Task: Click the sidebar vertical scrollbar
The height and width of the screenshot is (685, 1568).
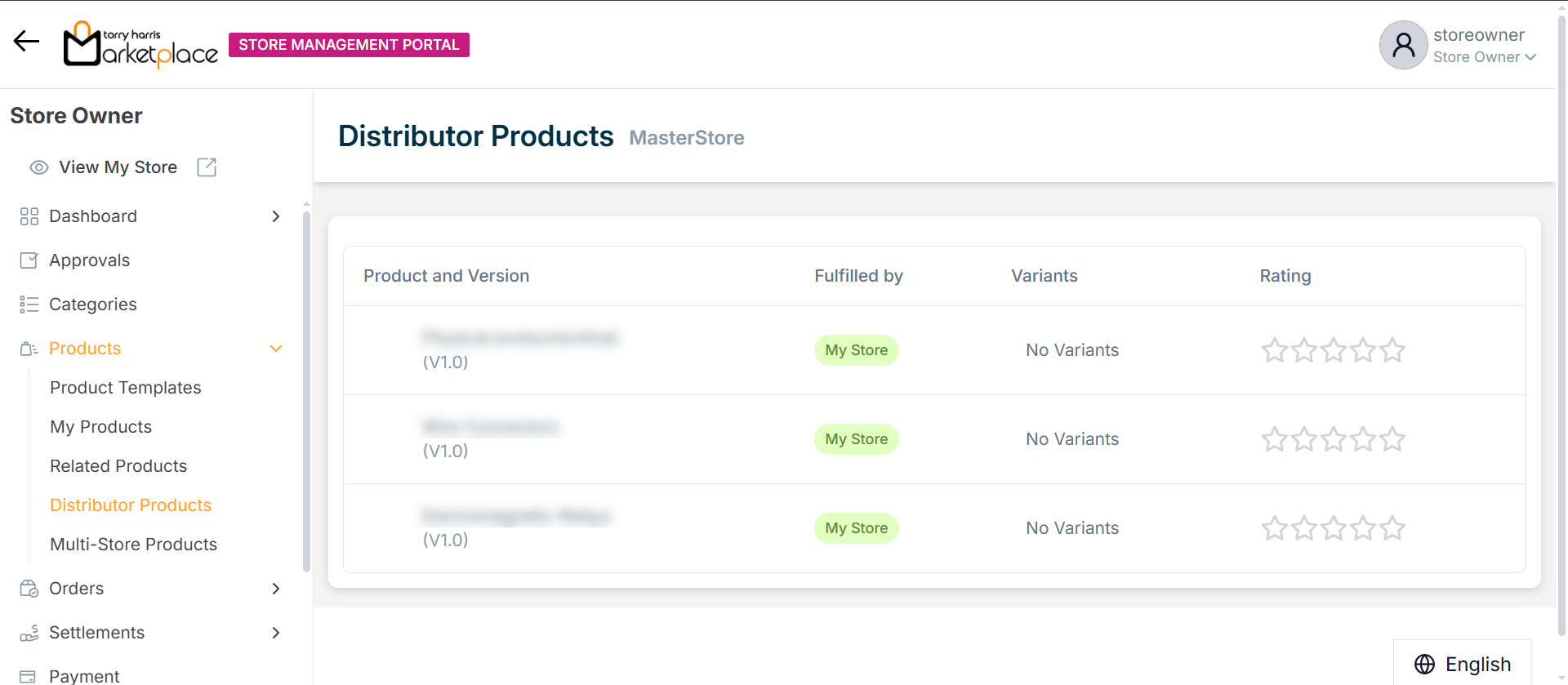Action: (x=306, y=392)
